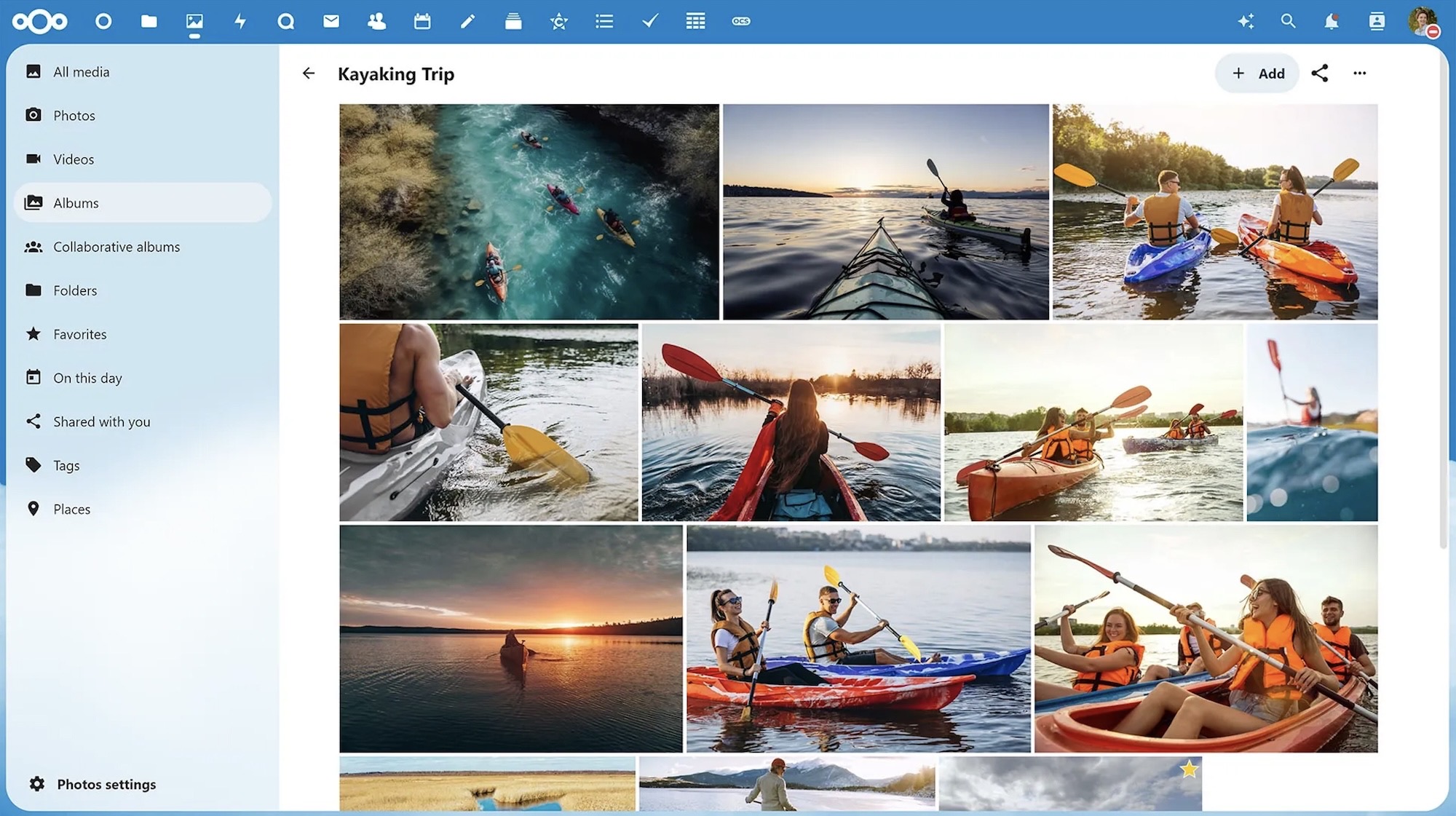Click the aerial kayaking photo thumbnail

click(x=529, y=211)
